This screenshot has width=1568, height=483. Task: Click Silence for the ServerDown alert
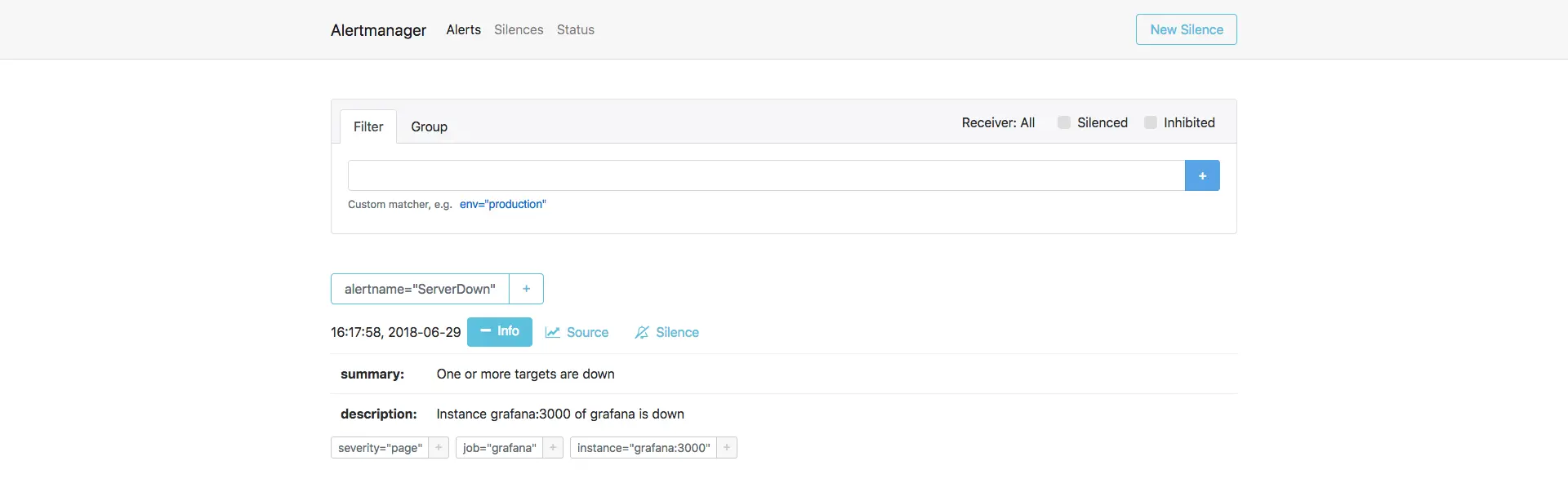[667, 332]
